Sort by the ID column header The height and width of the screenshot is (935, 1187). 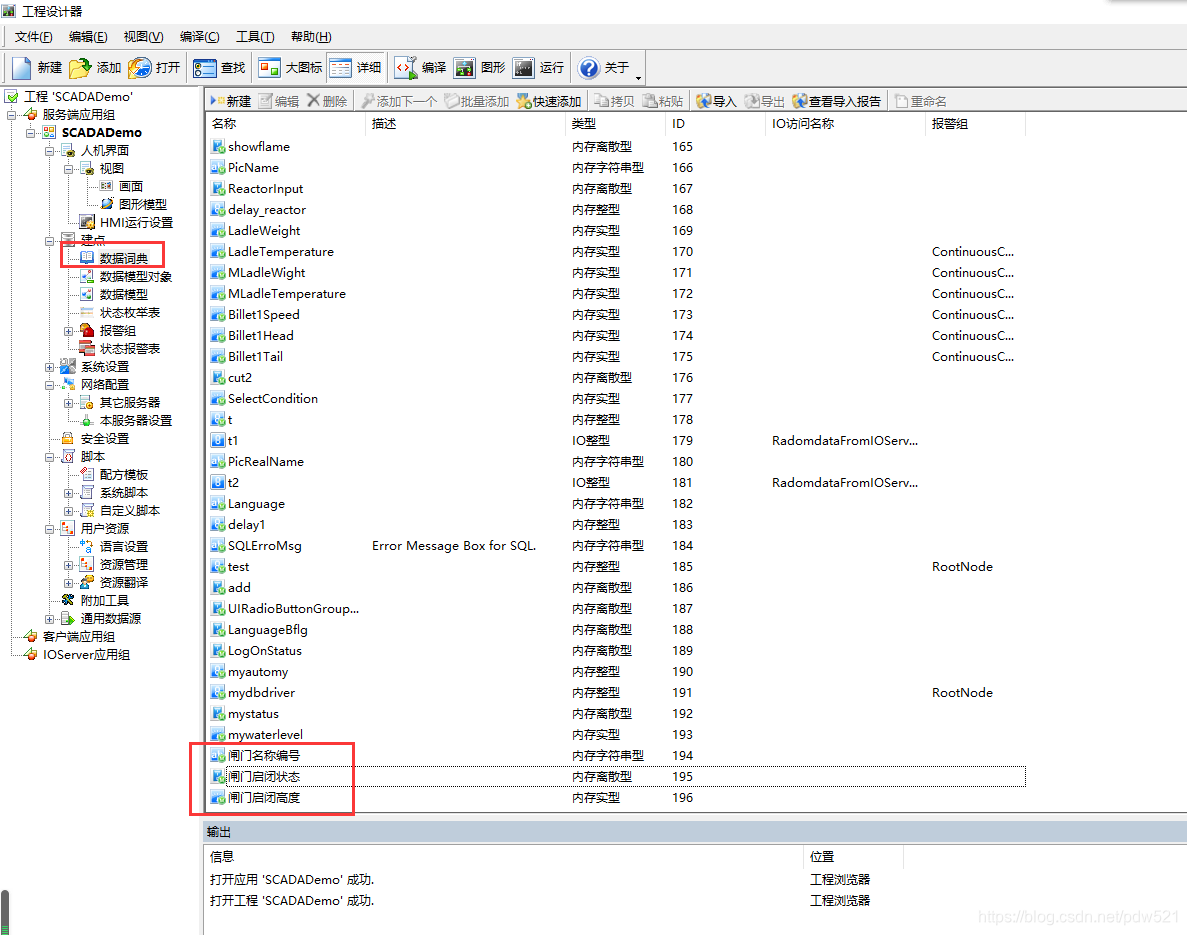click(x=715, y=123)
